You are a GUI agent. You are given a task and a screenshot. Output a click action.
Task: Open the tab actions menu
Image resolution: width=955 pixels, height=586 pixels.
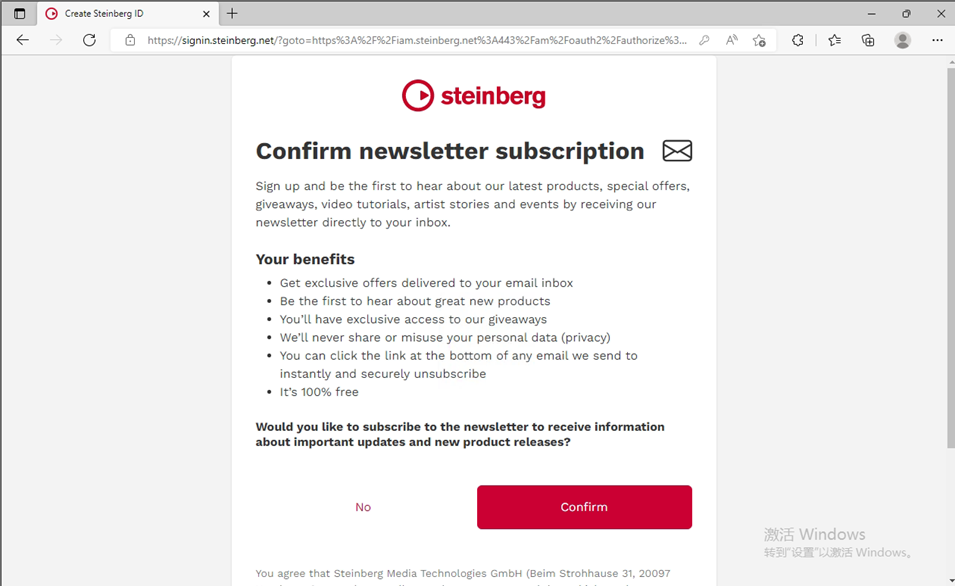19,13
